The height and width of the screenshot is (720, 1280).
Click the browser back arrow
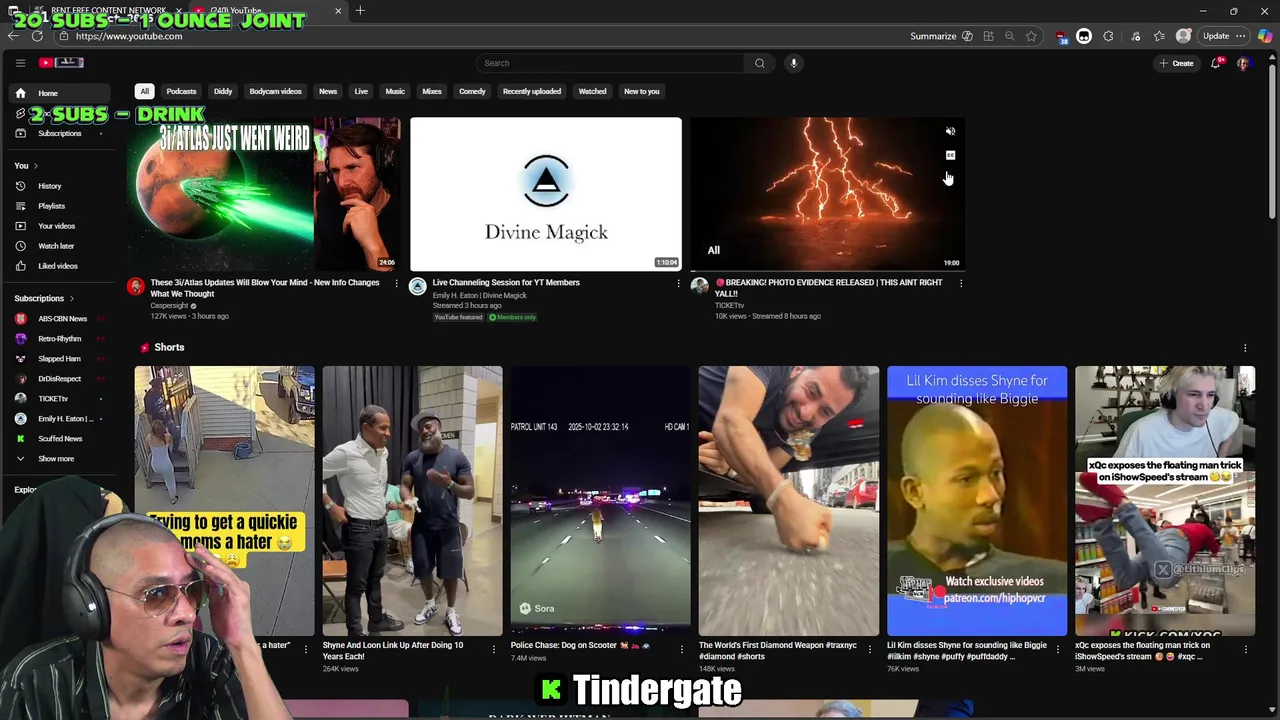(12, 36)
